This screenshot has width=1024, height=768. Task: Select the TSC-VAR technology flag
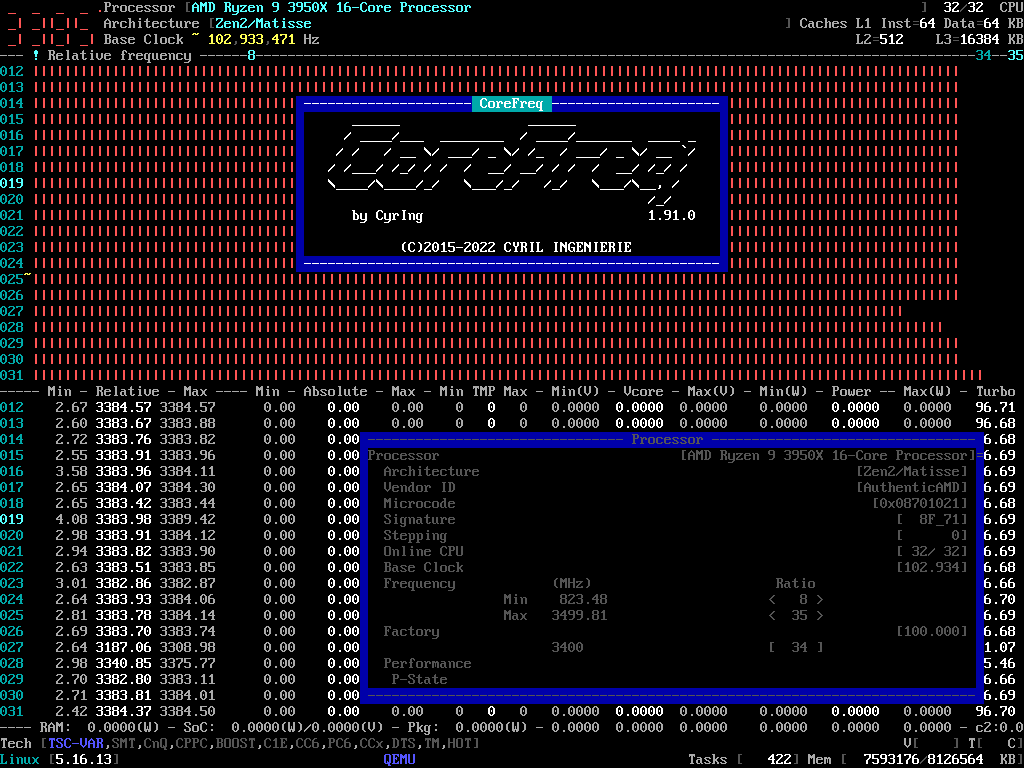pyautogui.click(x=76, y=744)
